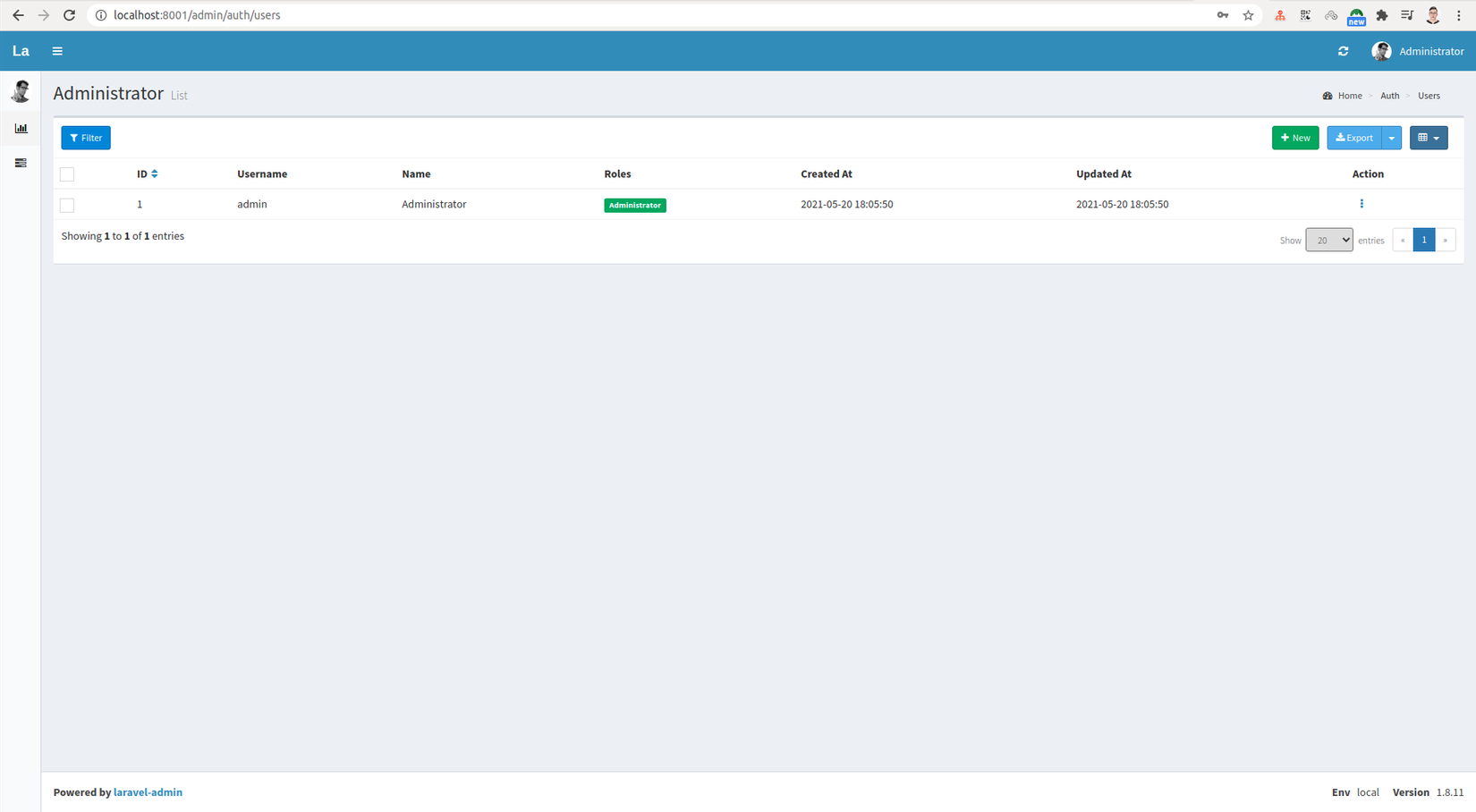Screen dimensions: 1476x812
Task: Open the green extension with the new badge
Action: coord(1356,16)
